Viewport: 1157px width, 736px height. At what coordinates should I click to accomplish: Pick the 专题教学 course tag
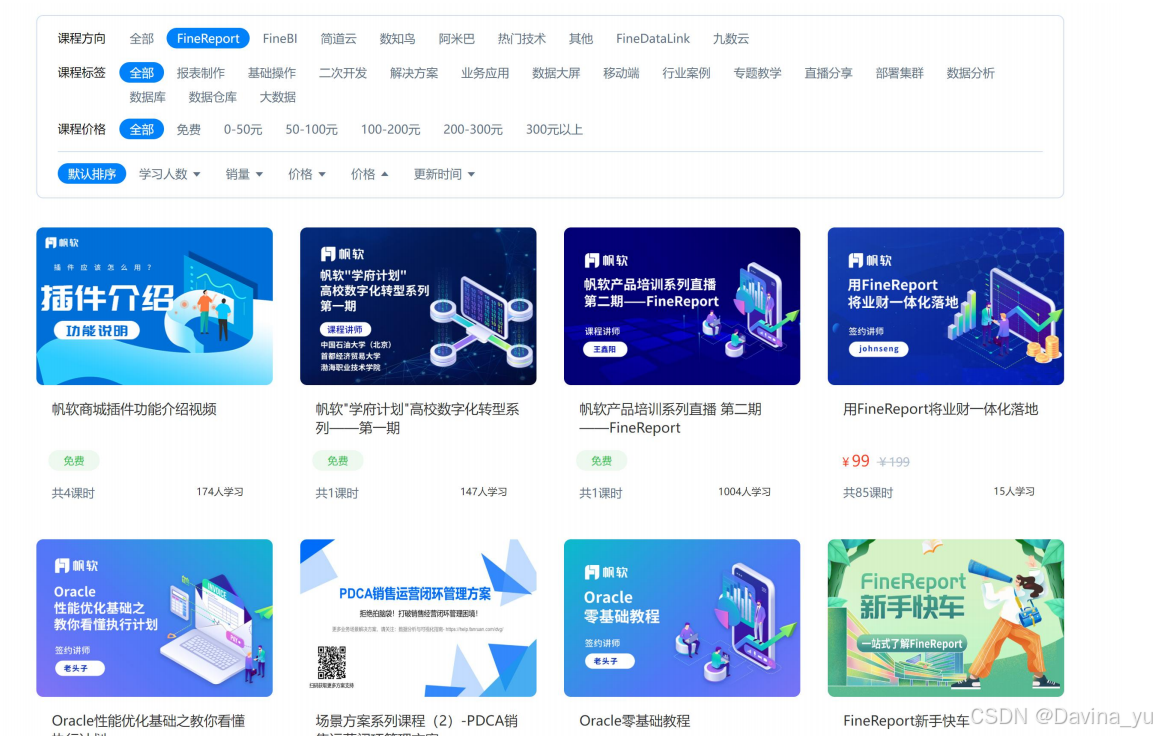click(757, 73)
